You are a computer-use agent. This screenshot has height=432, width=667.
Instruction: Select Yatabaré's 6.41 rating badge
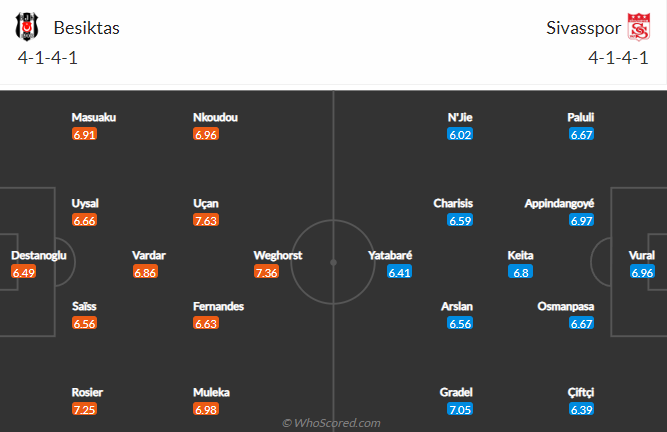399,272
